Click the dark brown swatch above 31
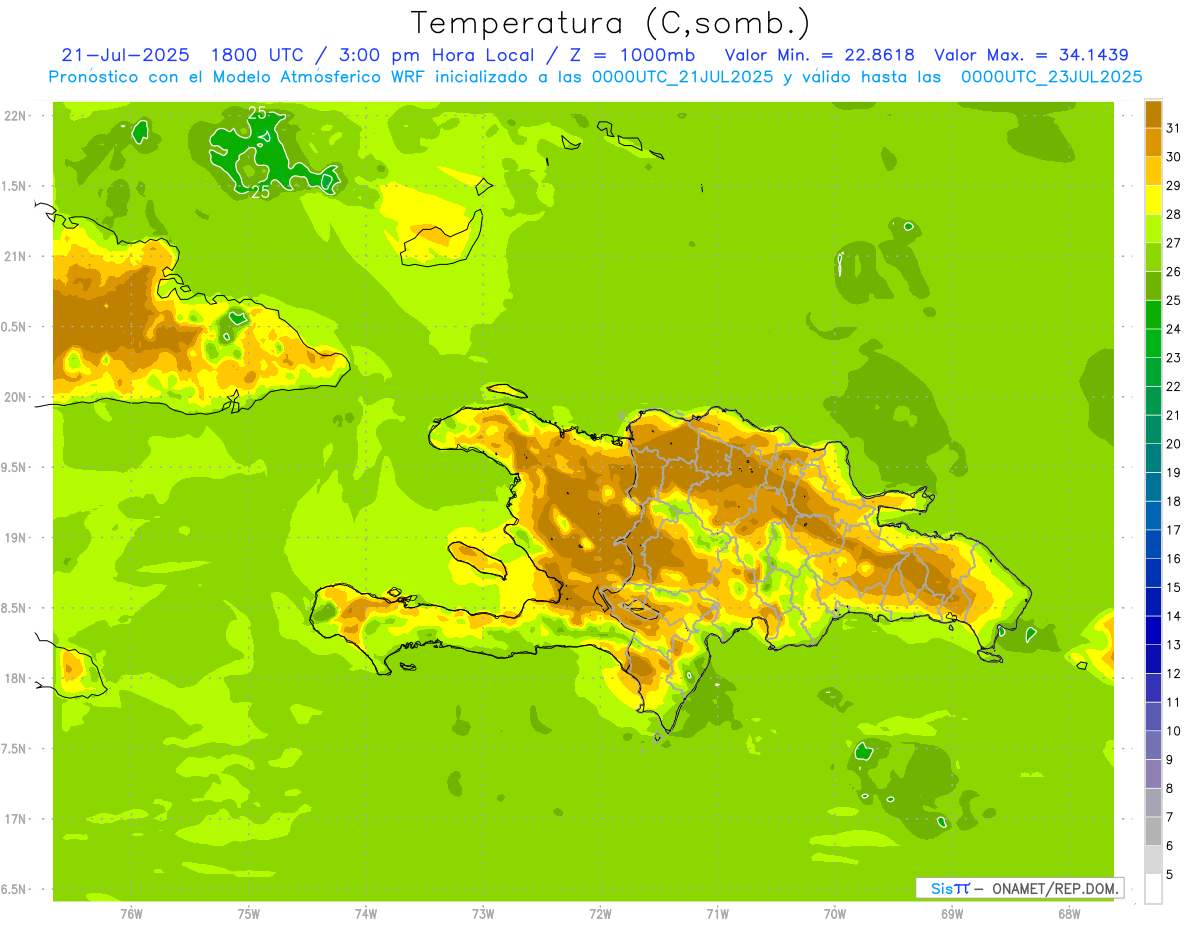Screen dimensions: 1200x927 pyautogui.click(x=1153, y=113)
